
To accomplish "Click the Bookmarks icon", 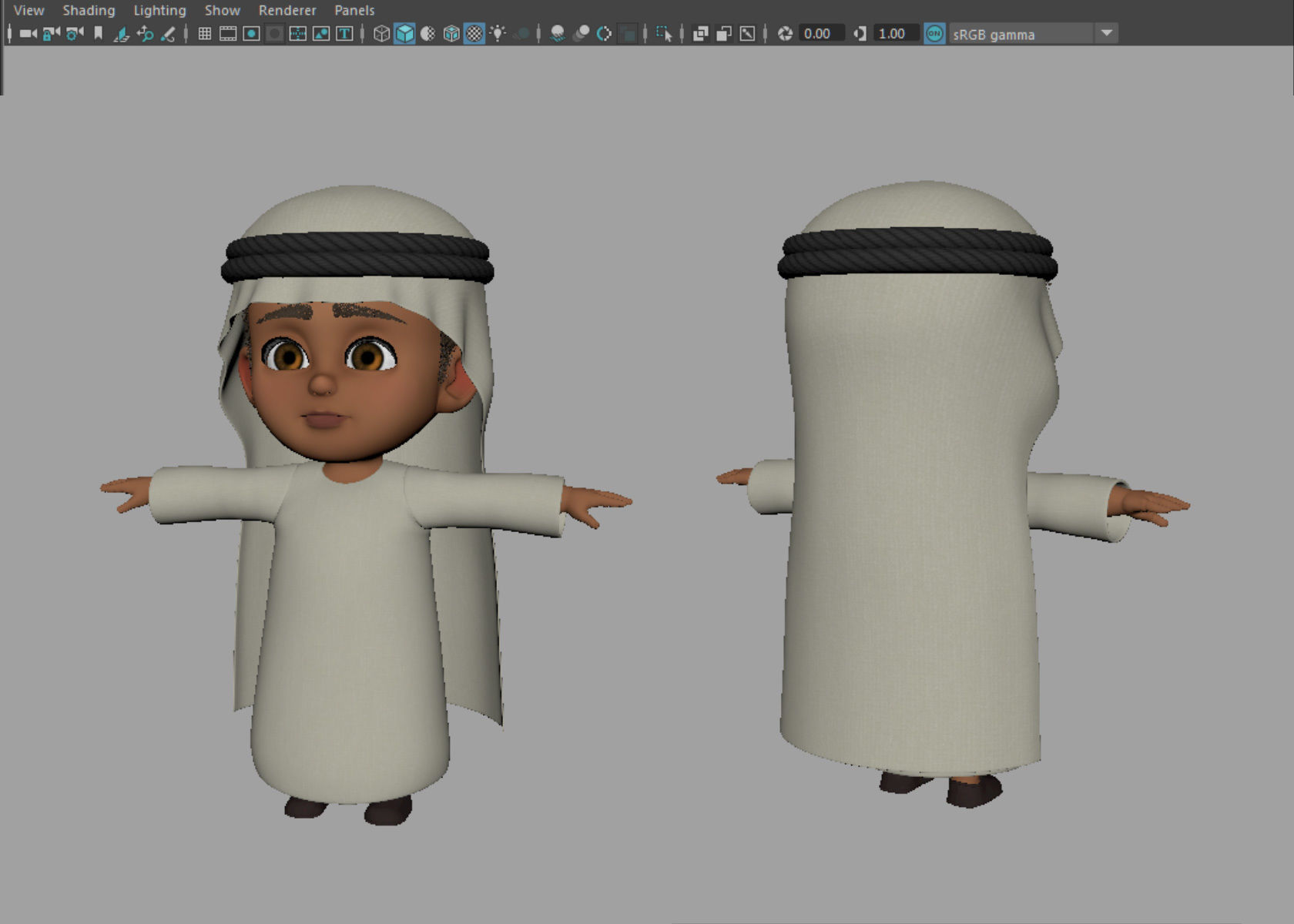I will pos(98,33).
